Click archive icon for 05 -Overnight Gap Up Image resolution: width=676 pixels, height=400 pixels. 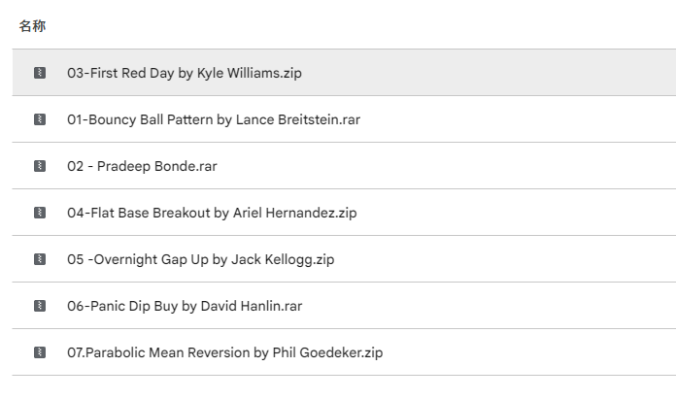tap(40, 260)
